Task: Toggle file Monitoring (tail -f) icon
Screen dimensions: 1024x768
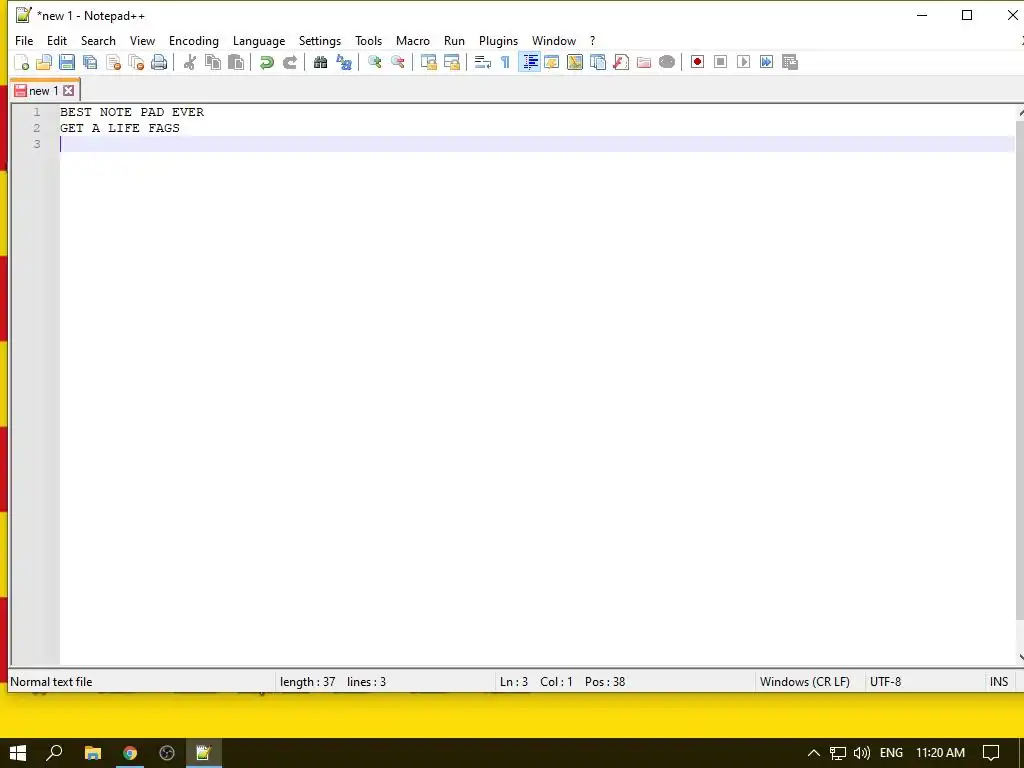Action: click(x=667, y=62)
